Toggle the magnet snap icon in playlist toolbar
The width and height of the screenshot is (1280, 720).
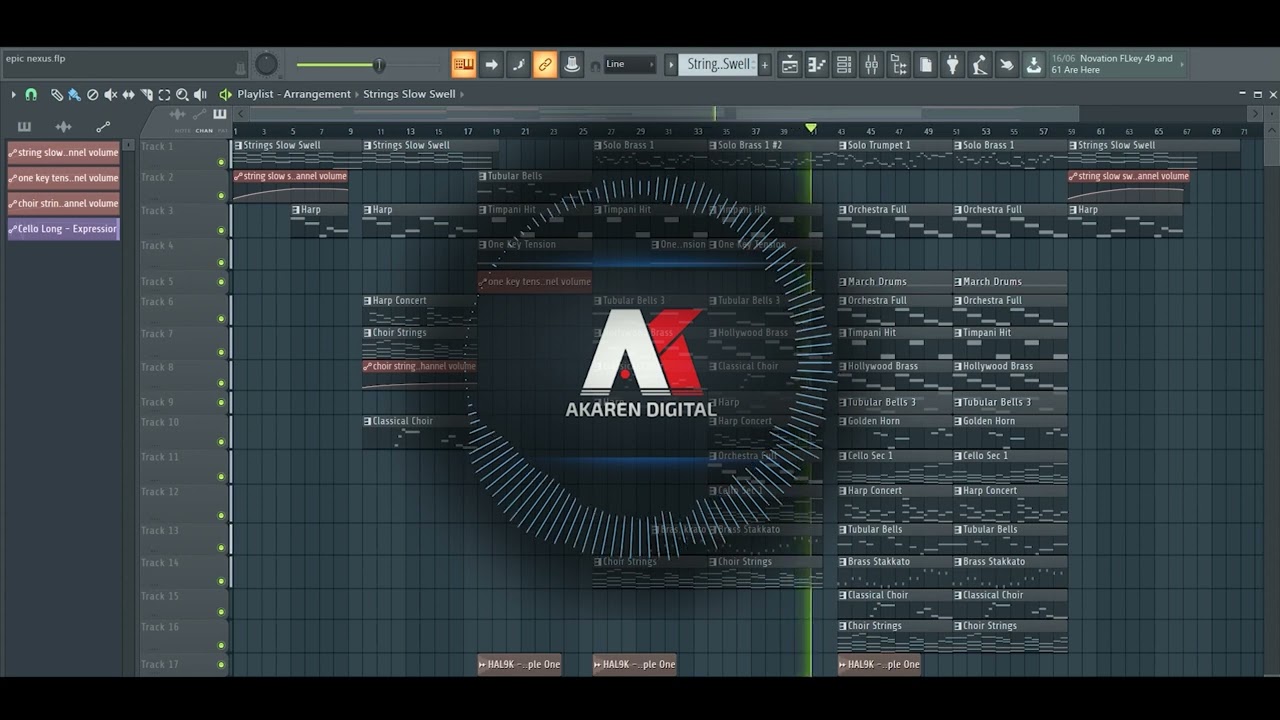[x=31, y=94]
